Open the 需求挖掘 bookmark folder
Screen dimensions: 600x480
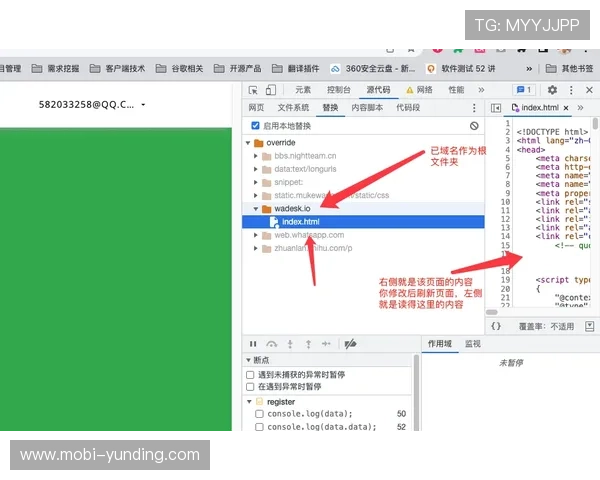[55, 69]
